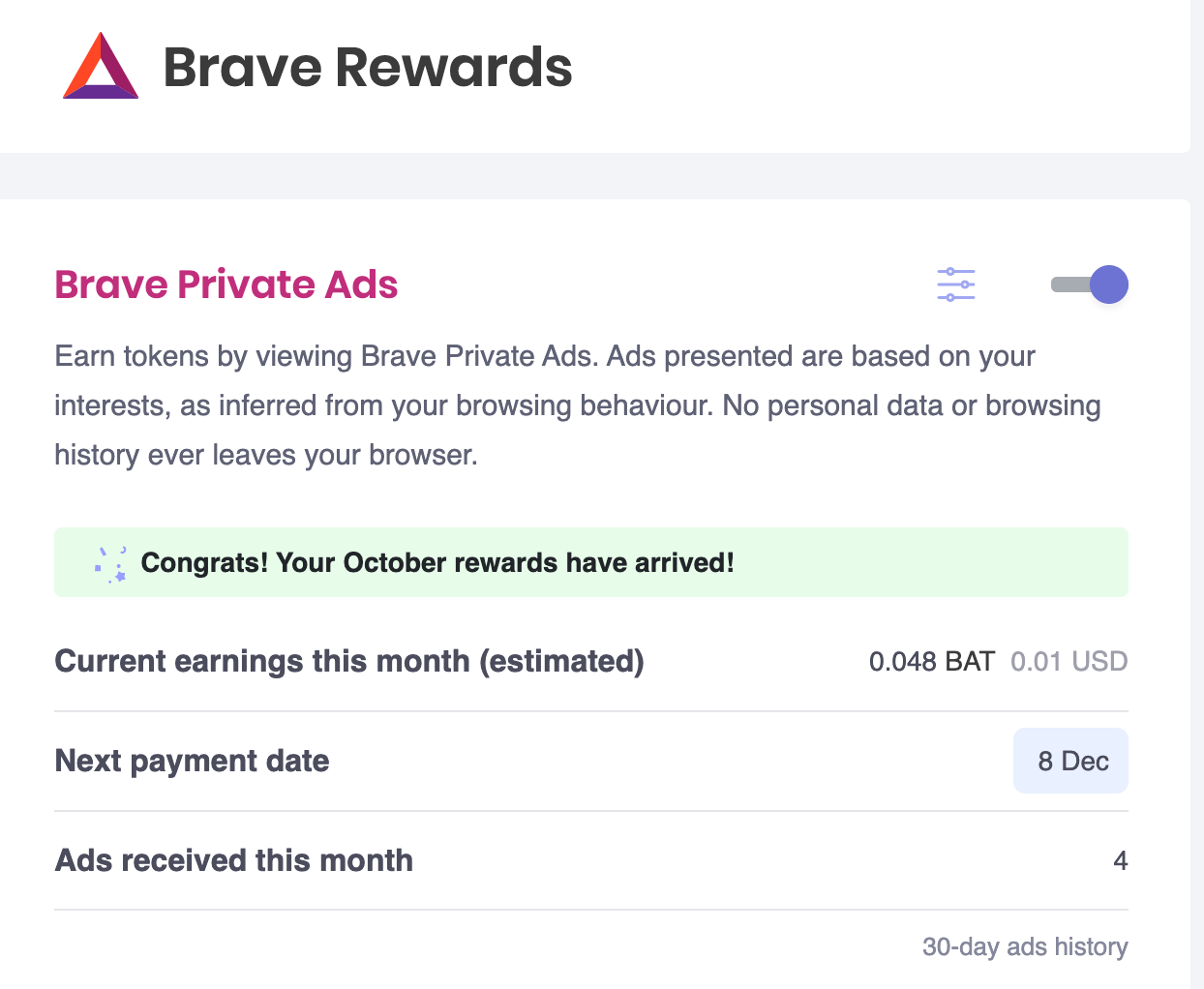
Task: Select the Brave Private Ads heading
Action: 226,285
